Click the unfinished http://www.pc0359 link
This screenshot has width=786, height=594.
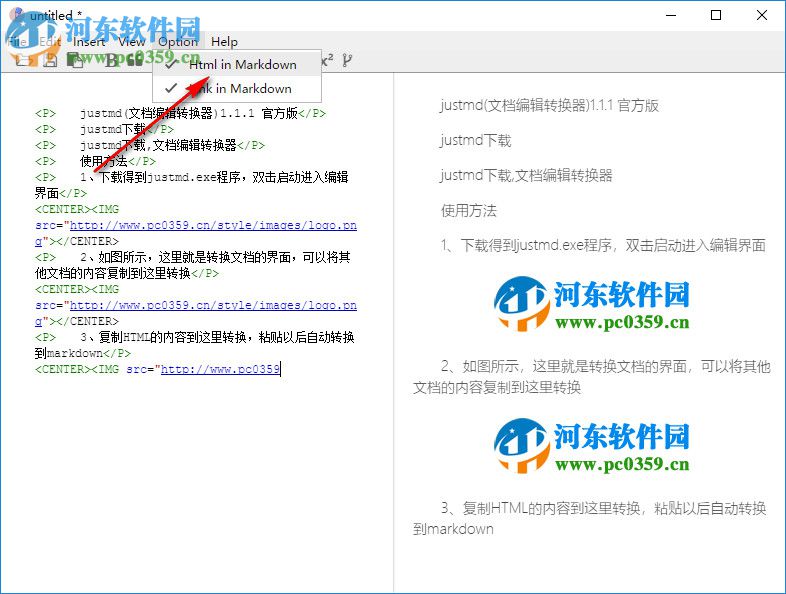pos(220,369)
